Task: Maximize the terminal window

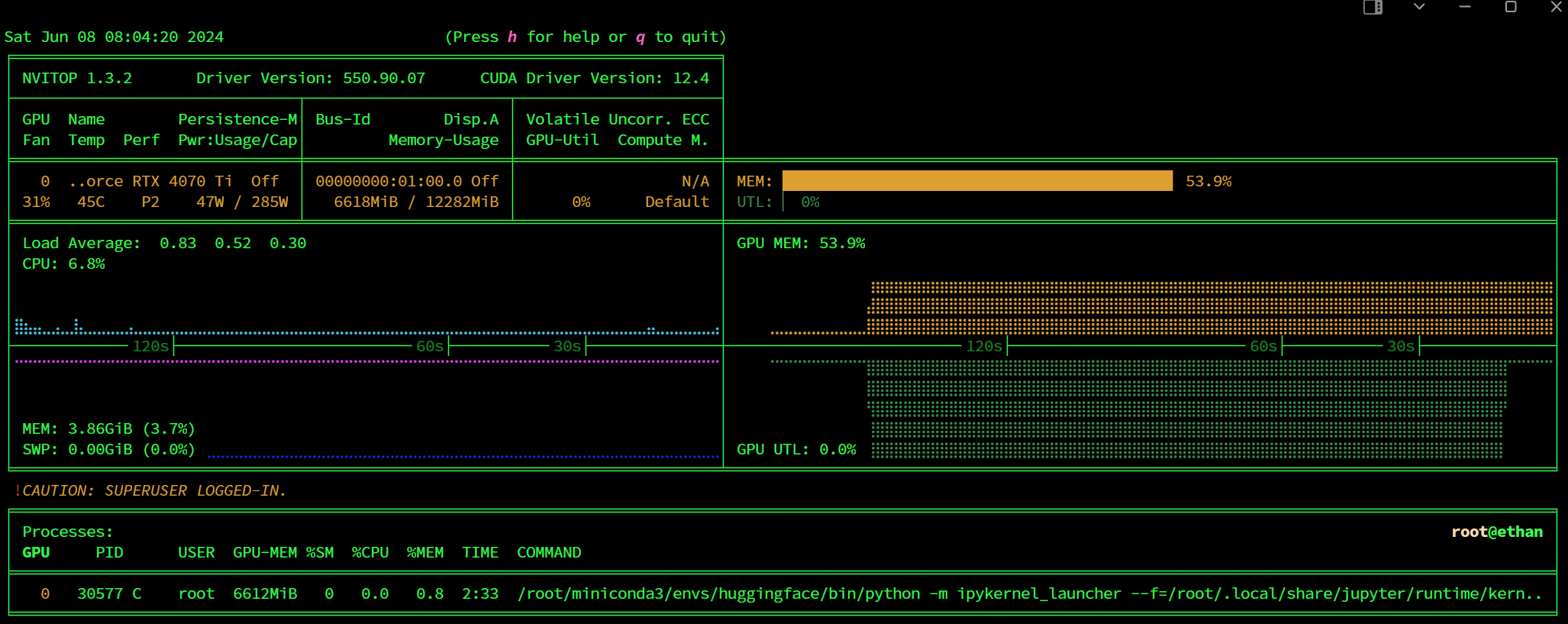Action: (1511, 7)
